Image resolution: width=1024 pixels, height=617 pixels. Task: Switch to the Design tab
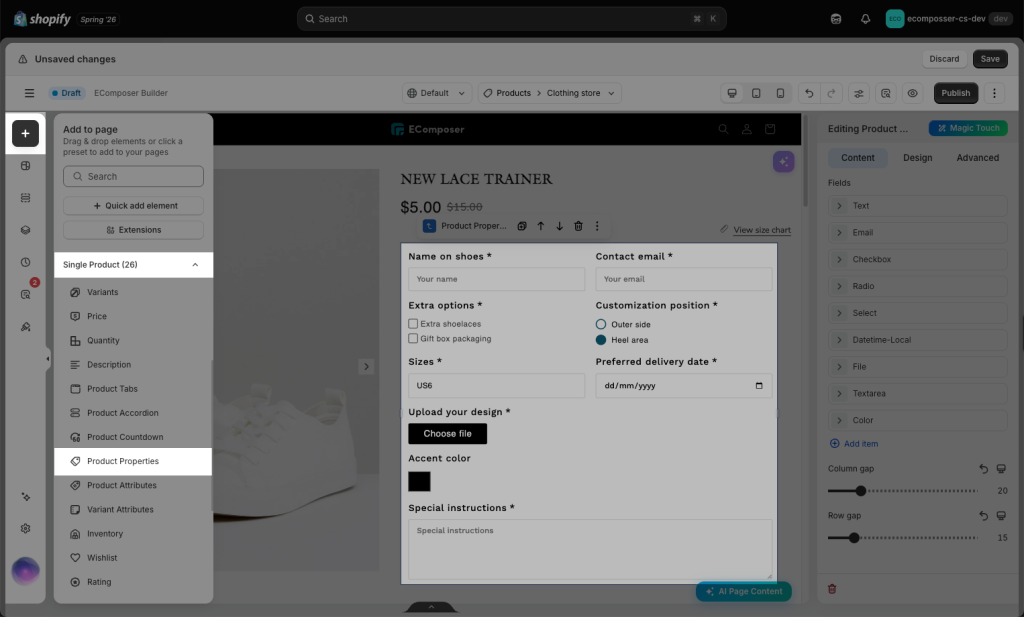coord(918,157)
